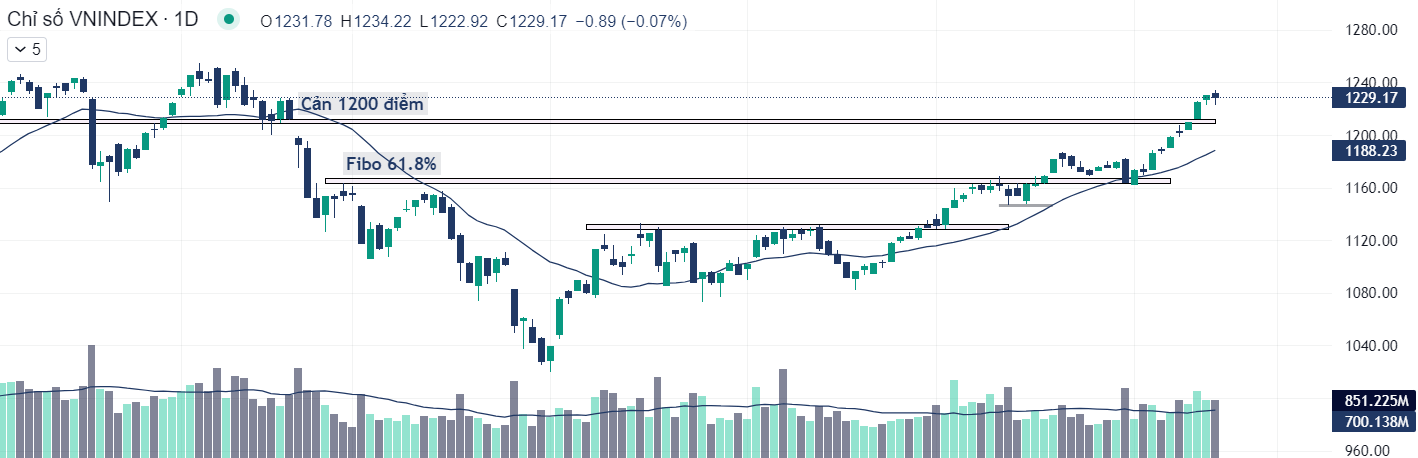Select the Fibo 61.8% text annotation
Image resolution: width=1418 pixels, height=458 pixels.
click(391, 164)
